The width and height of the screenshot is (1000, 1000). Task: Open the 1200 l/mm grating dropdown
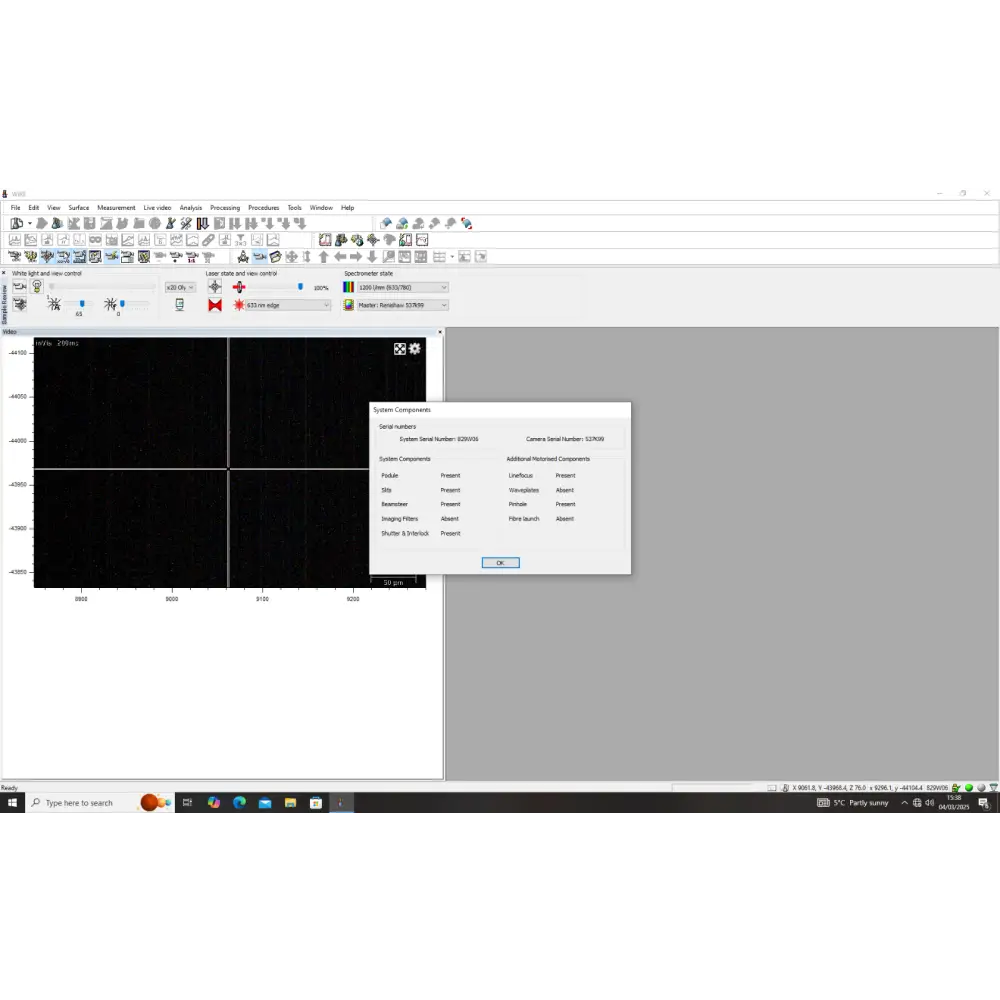point(398,287)
